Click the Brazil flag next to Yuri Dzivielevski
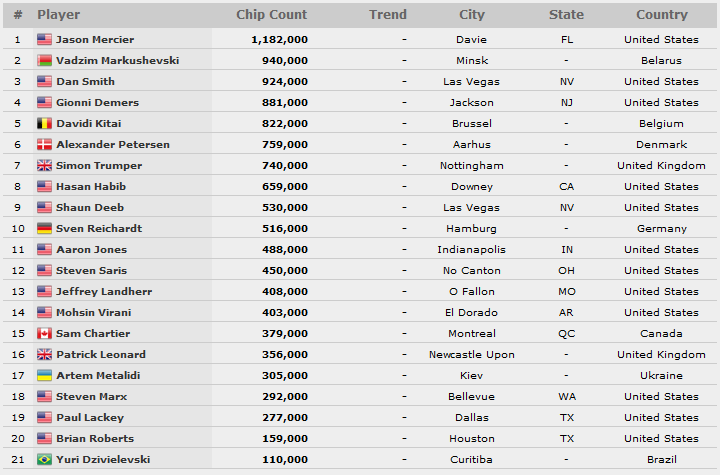The height and width of the screenshot is (475, 720). [44, 459]
